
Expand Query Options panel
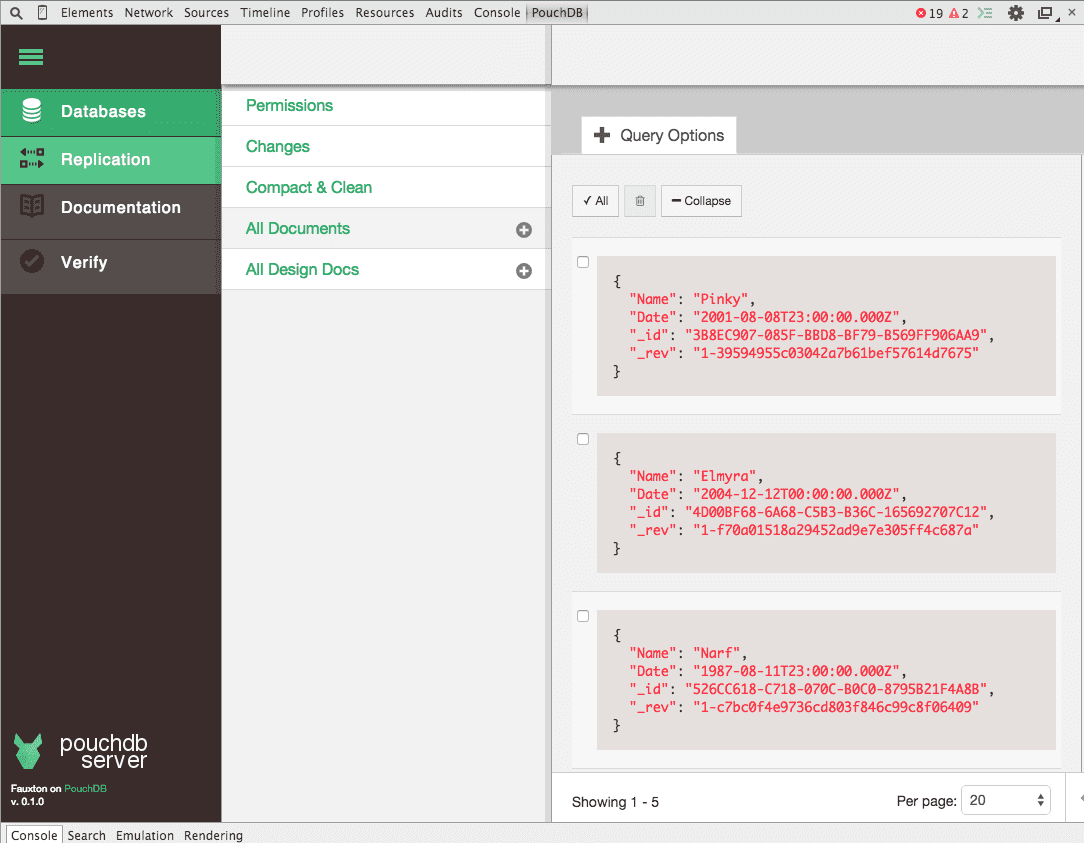point(659,136)
